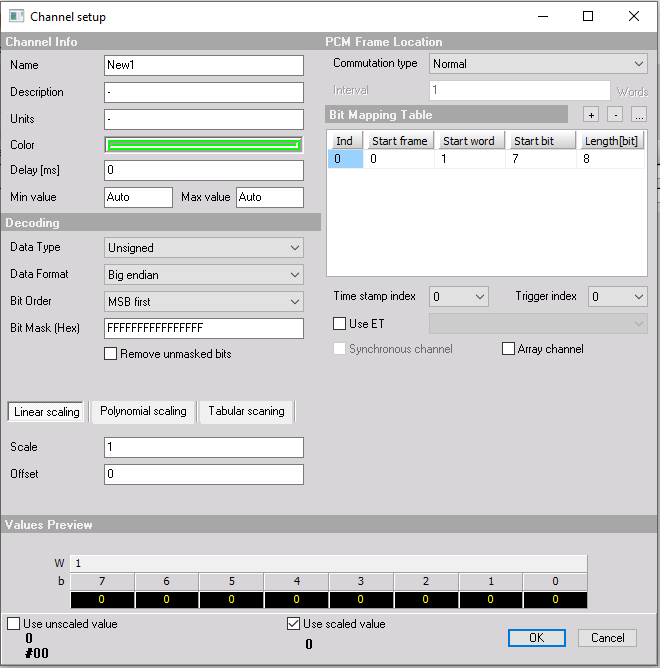Edit the Bit Mask (Hex) field
The height and width of the screenshot is (668, 660).
coord(204,328)
